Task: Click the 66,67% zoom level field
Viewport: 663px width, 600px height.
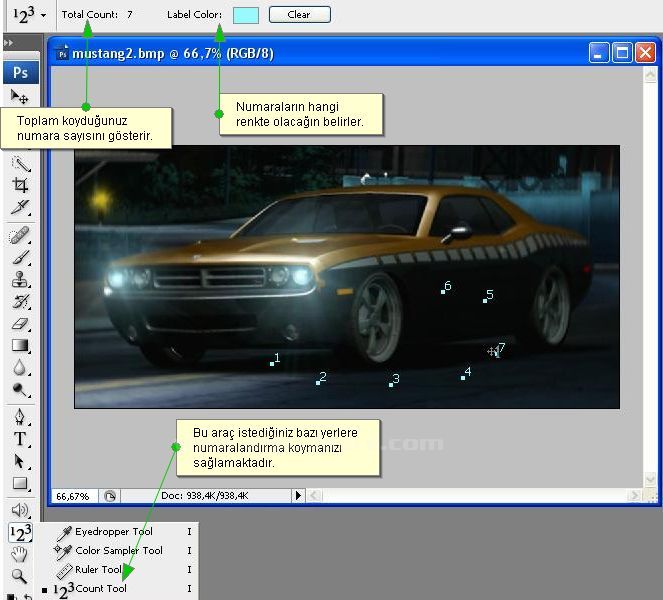Action: pyautogui.click(x=74, y=496)
